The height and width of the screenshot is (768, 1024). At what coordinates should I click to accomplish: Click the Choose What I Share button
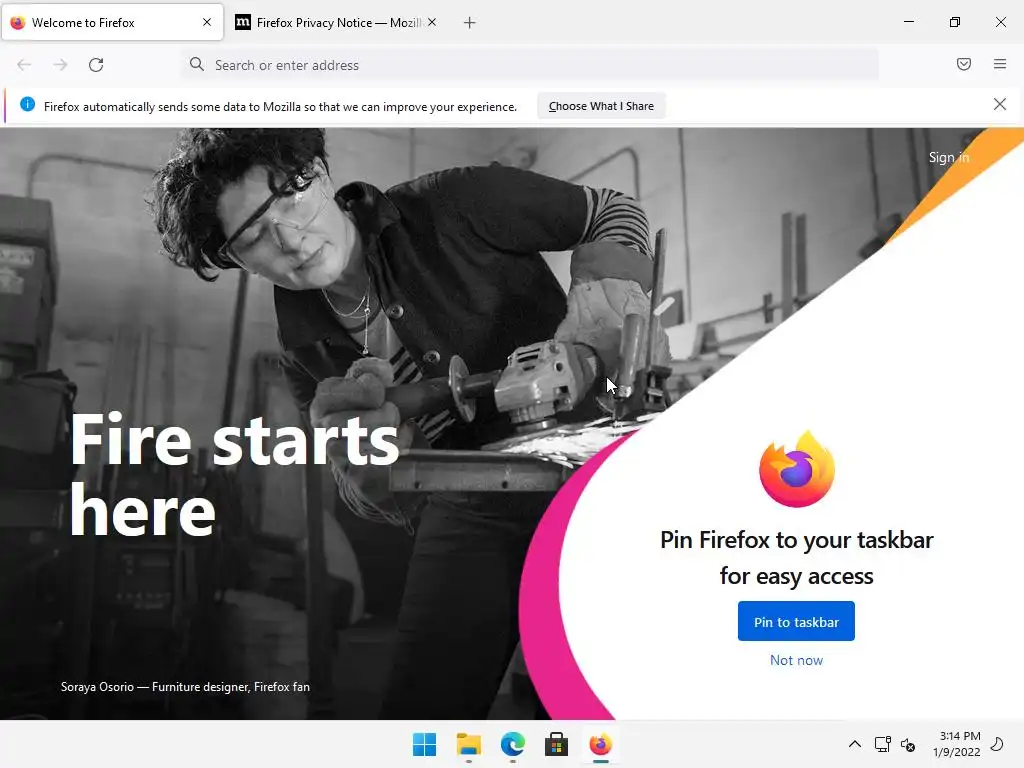coord(601,106)
